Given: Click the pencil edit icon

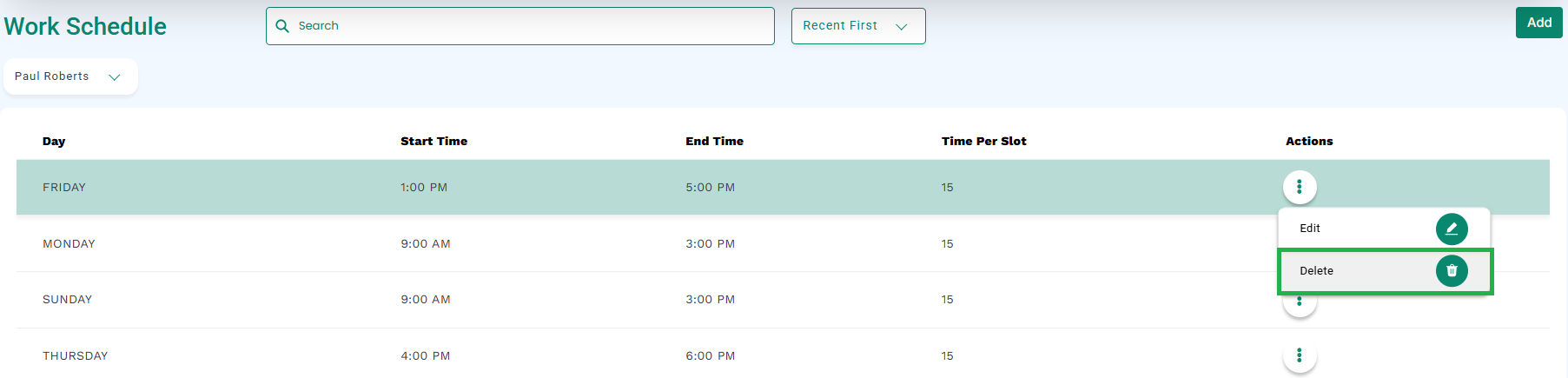Looking at the screenshot, I should tap(1452, 229).
